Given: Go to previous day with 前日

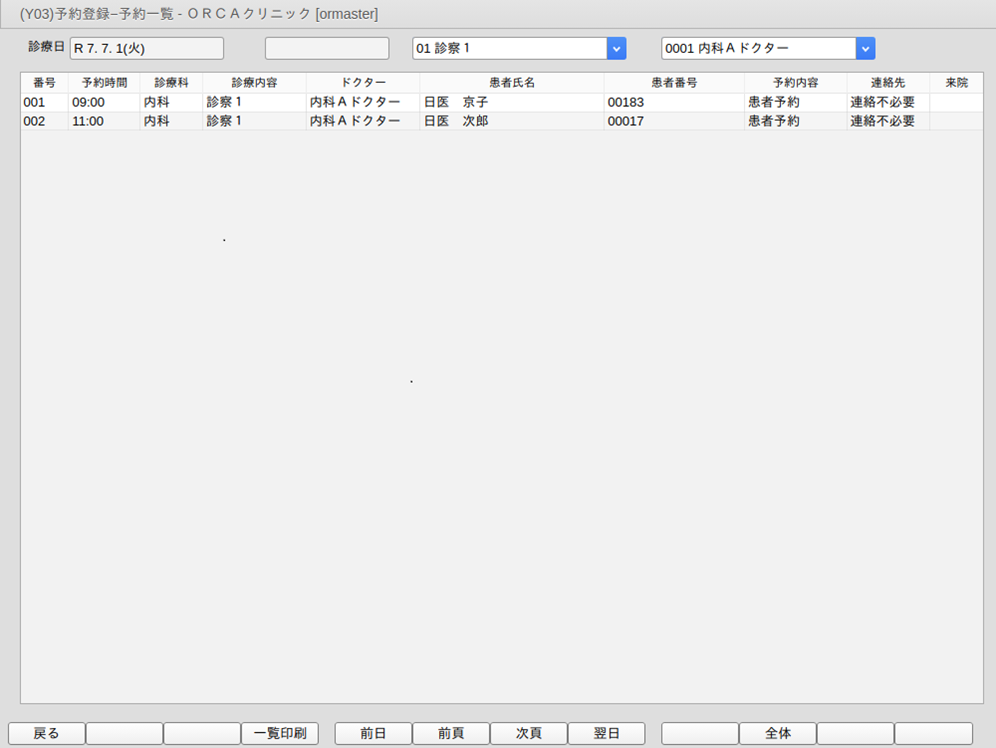Looking at the screenshot, I should click(x=373, y=733).
